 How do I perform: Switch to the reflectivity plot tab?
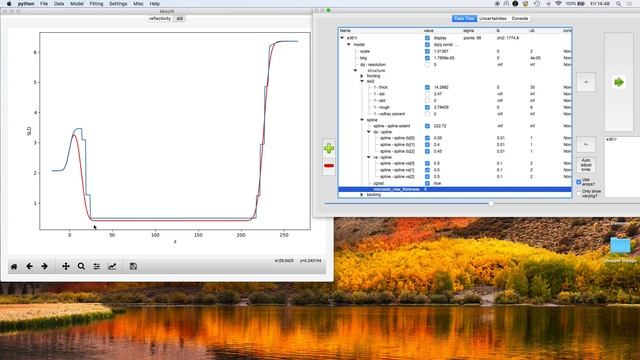pos(160,19)
